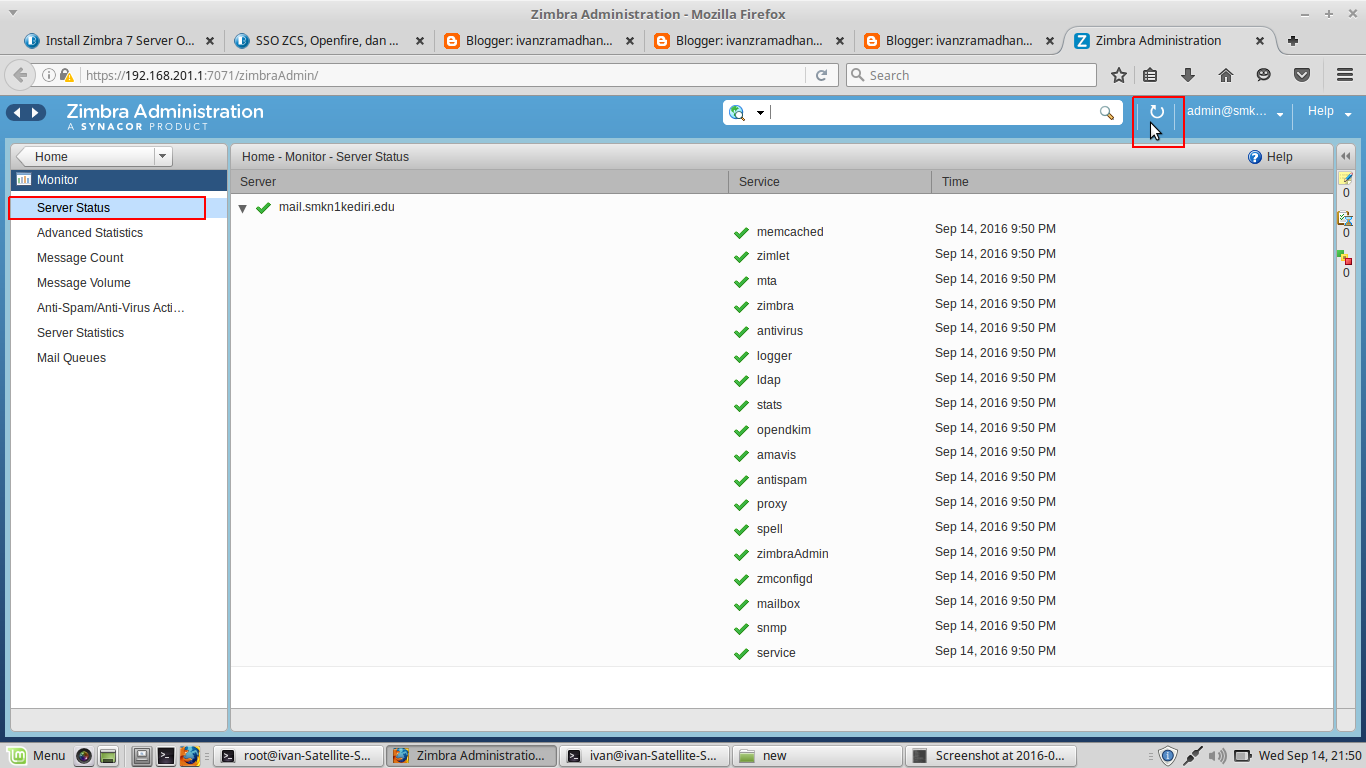Image resolution: width=1366 pixels, height=768 pixels.
Task: Sort by Service column header
Action: click(x=830, y=182)
